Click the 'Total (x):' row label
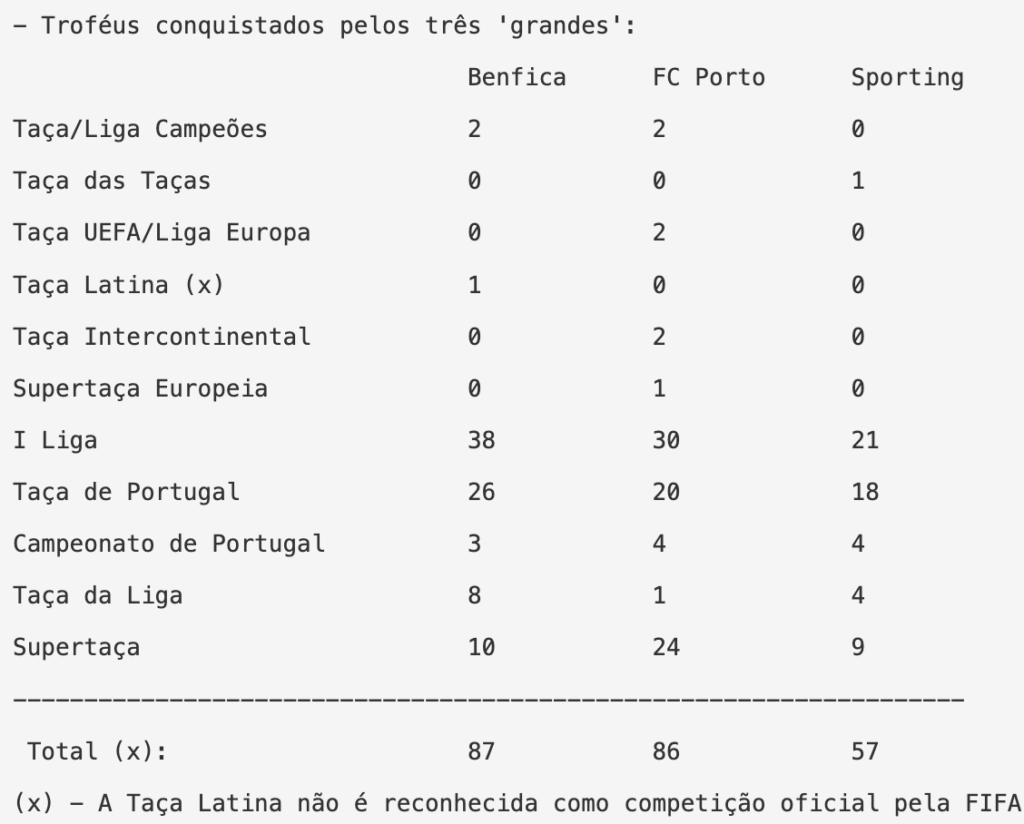 [x=96, y=751]
